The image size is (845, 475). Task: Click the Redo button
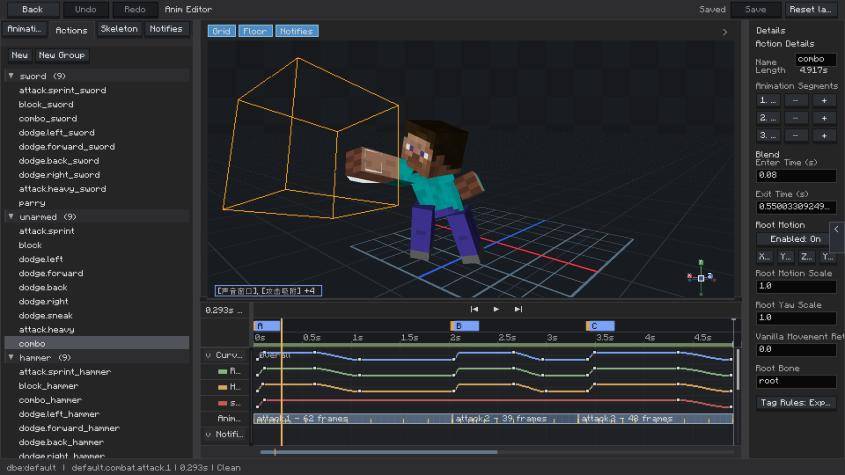[x=135, y=9]
